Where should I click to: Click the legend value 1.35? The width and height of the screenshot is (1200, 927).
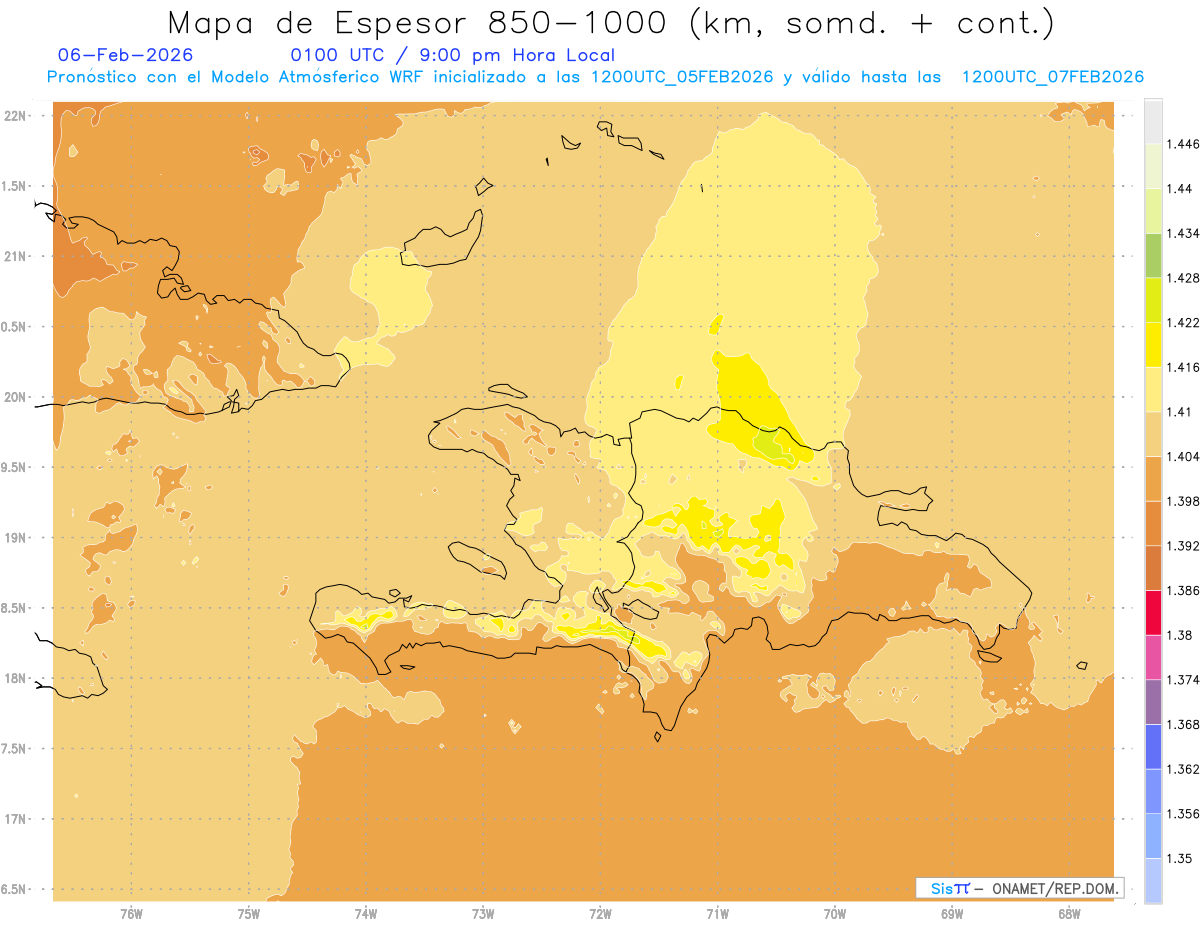tap(1179, 858)
